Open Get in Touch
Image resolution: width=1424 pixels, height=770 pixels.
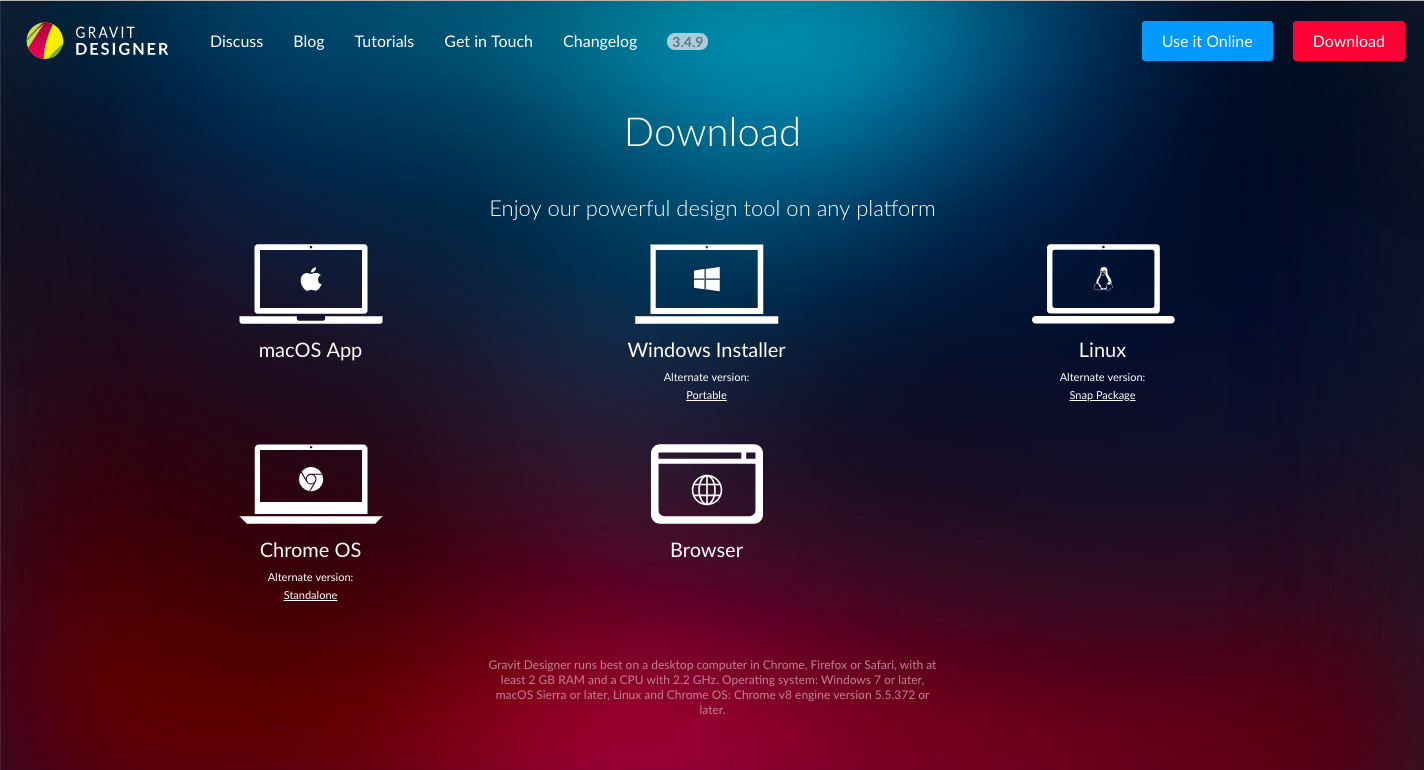coord(488,41)
